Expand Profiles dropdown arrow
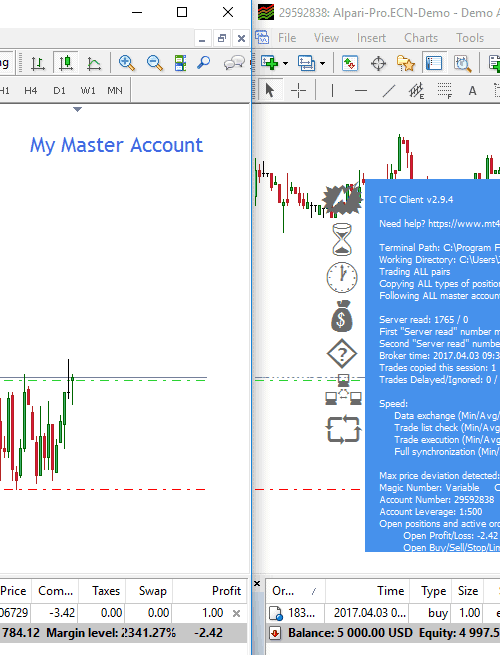 [322, 63]
